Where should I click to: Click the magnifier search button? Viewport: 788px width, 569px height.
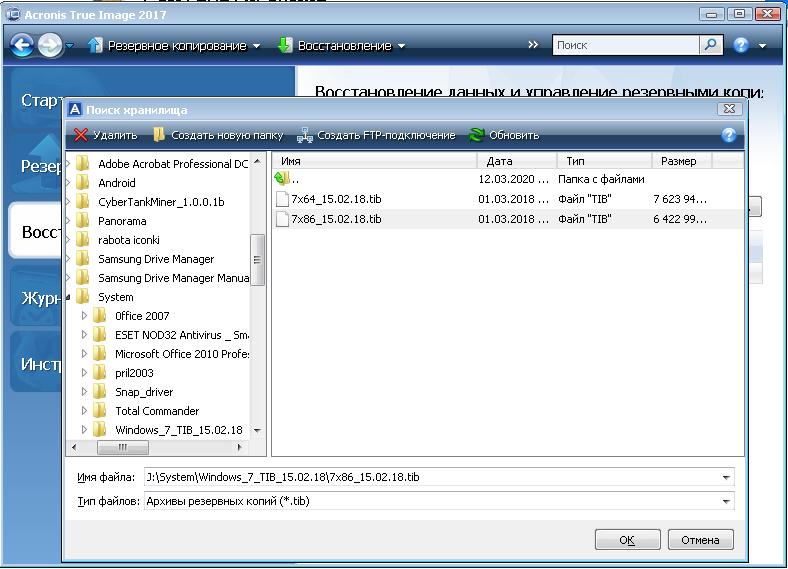(711, 45)
